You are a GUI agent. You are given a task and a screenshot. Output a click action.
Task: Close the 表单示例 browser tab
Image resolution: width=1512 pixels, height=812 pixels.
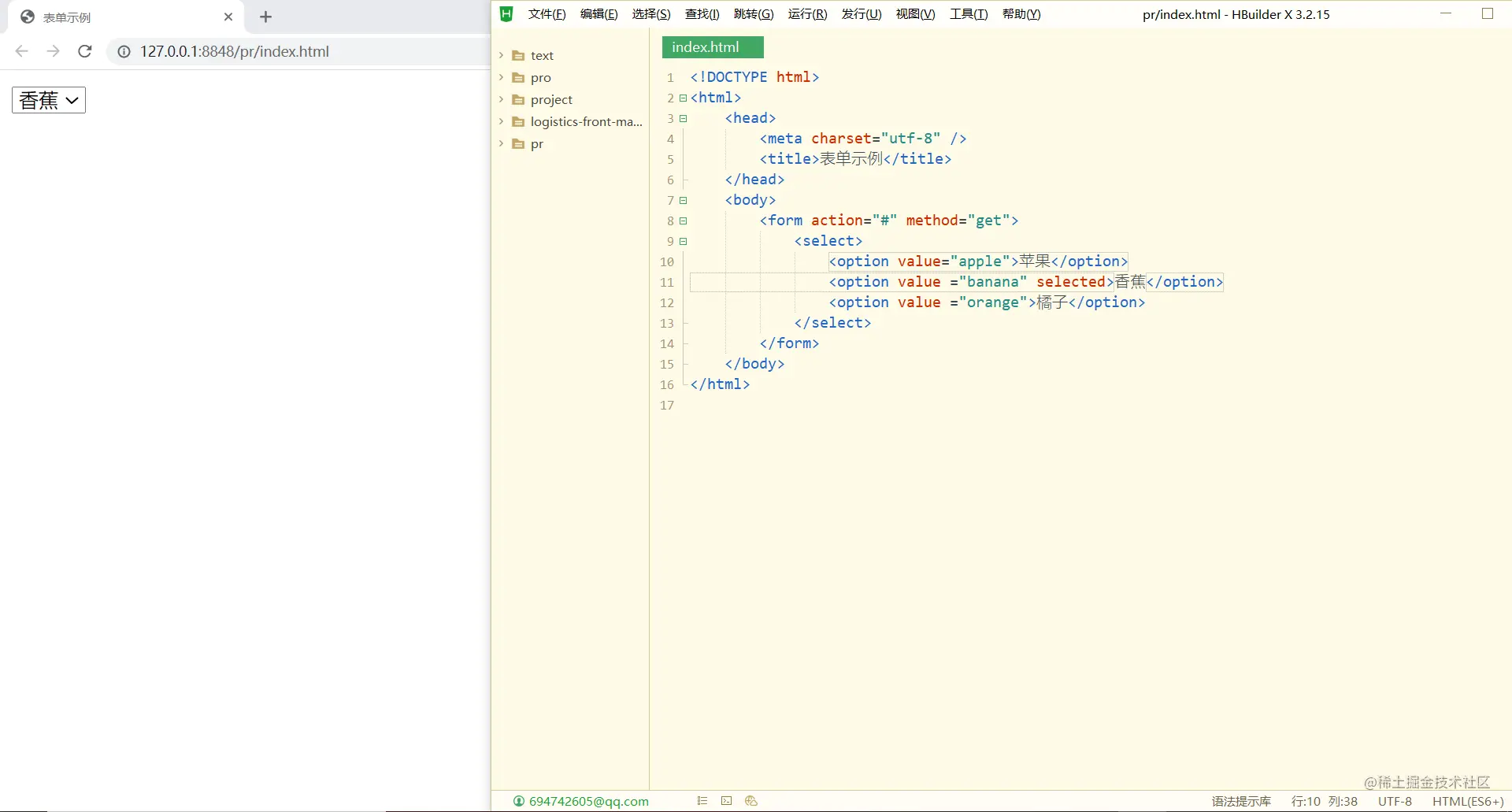(228, 17)
